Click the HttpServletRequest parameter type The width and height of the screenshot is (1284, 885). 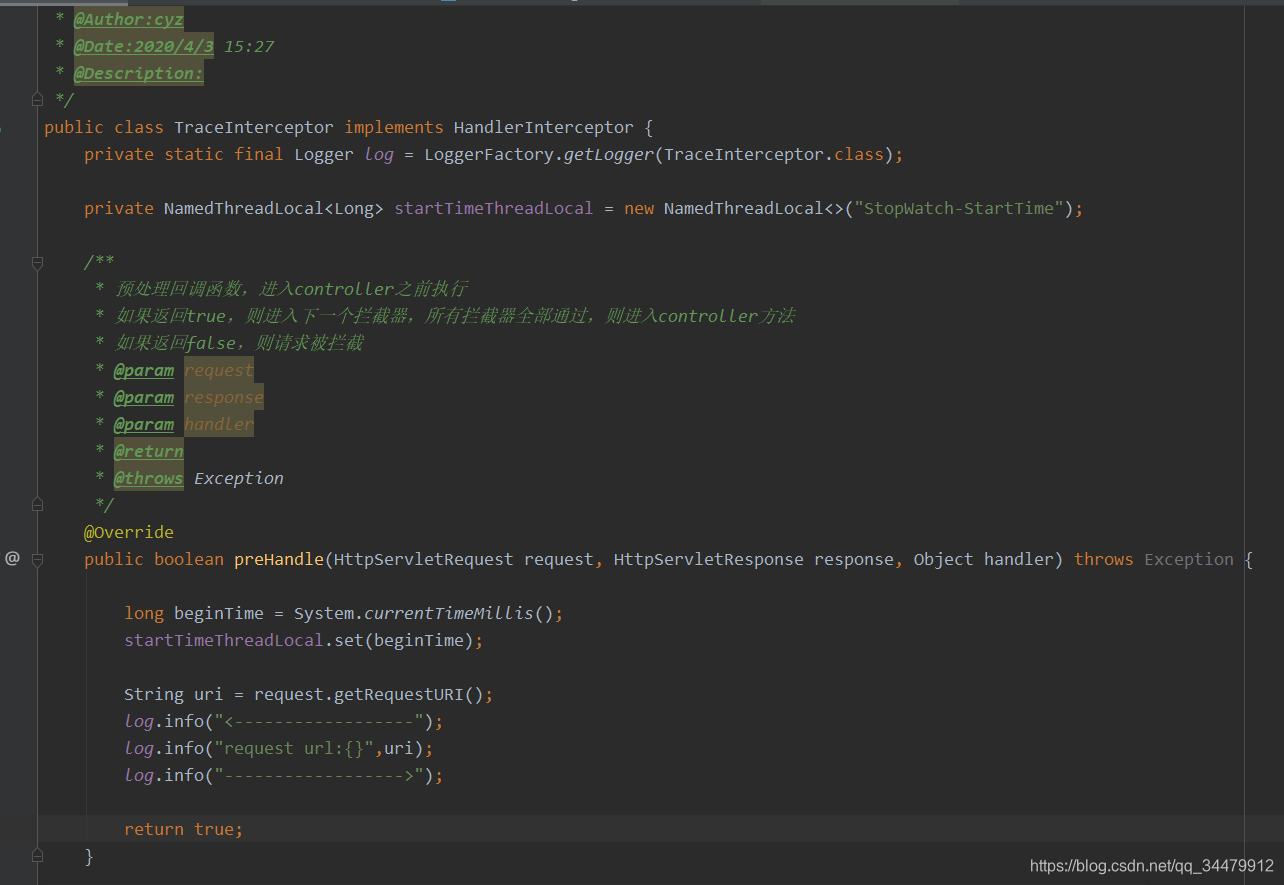424,559
